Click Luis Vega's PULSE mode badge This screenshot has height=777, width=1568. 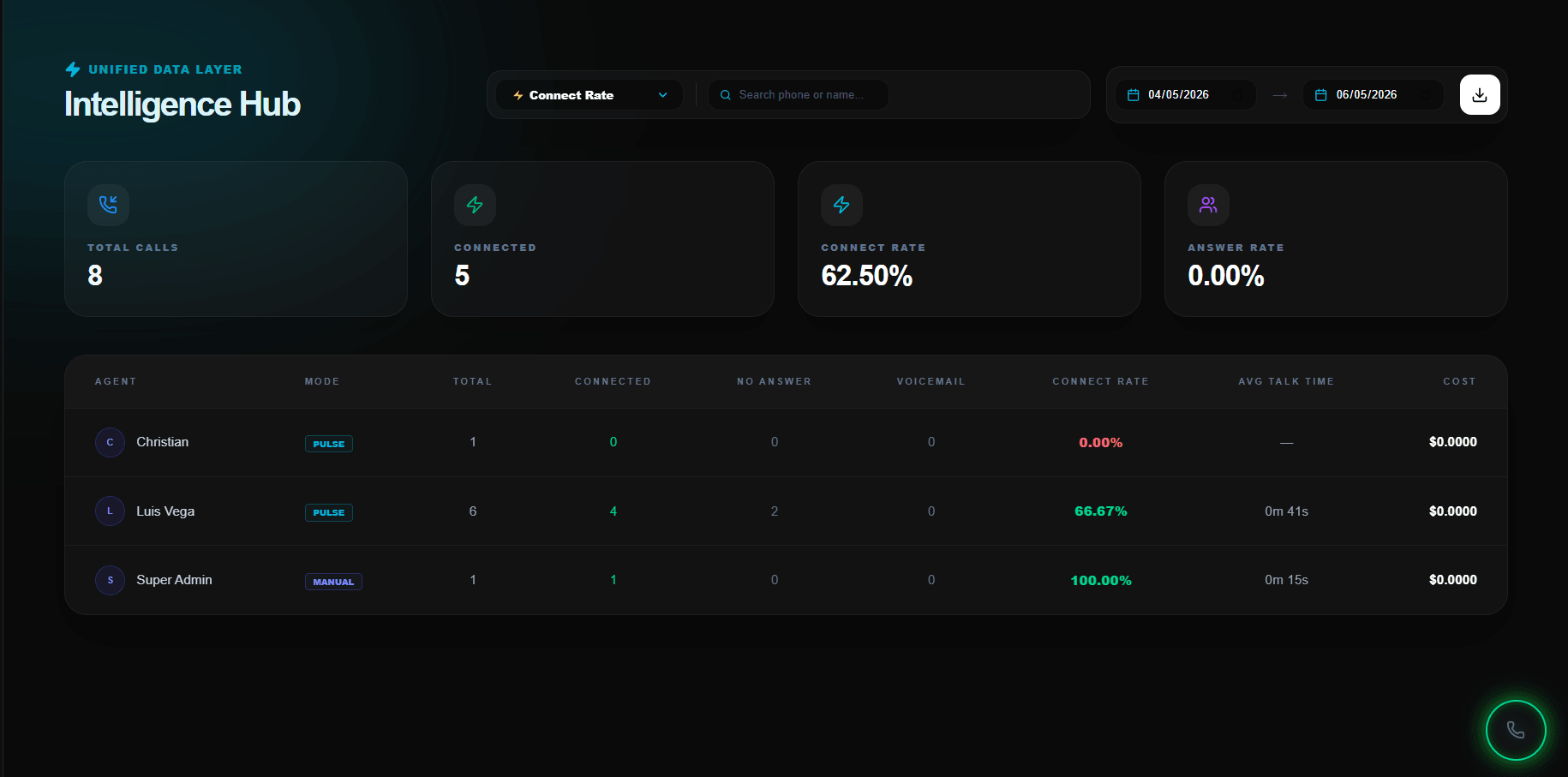(329, 512)
